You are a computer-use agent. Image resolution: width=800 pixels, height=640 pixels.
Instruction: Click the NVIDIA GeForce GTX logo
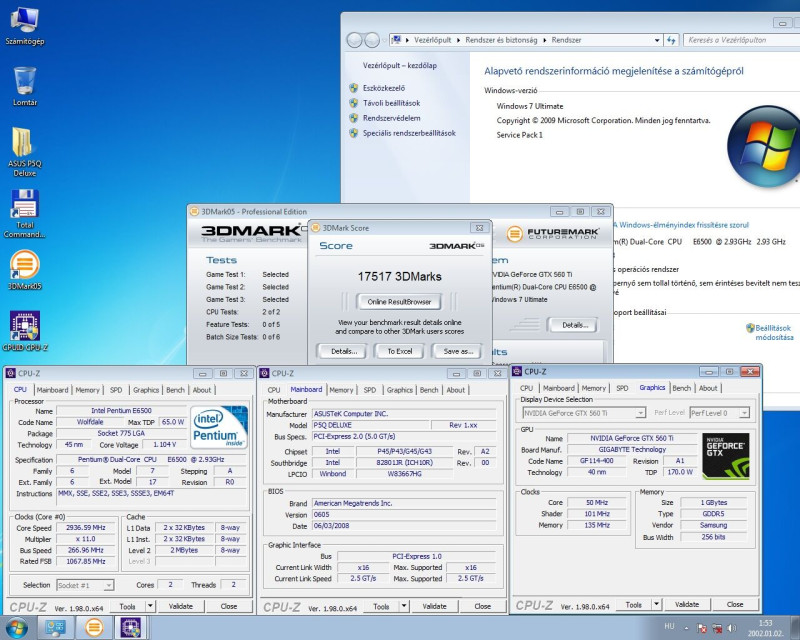point(726,456)
